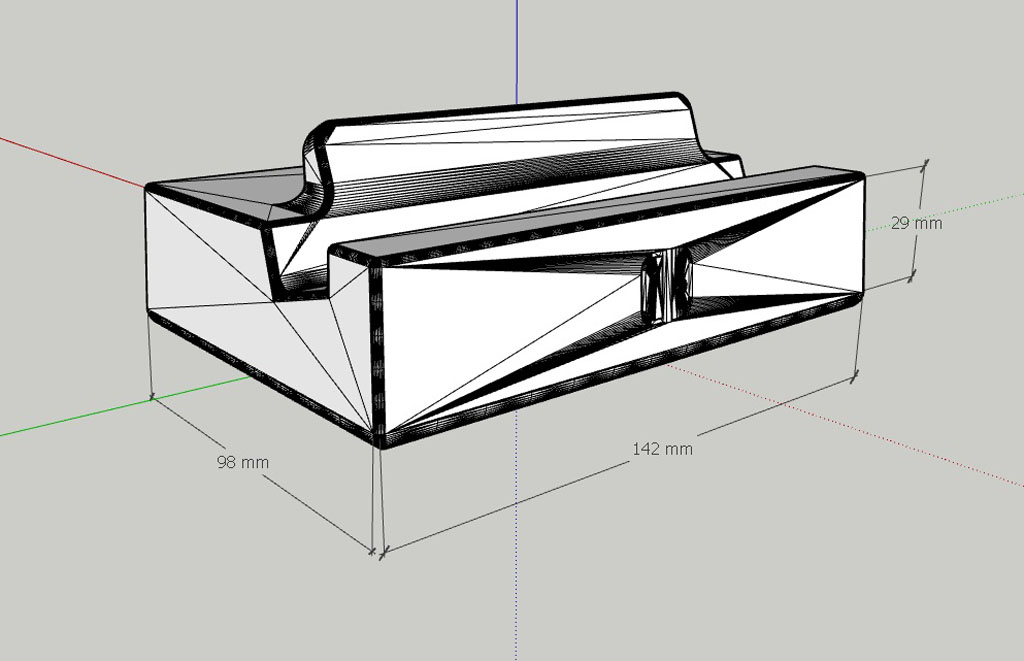Click the 142 mm dimension line right of the label
Viewport: 1024px width, 661px height.
tap(780, 407)
